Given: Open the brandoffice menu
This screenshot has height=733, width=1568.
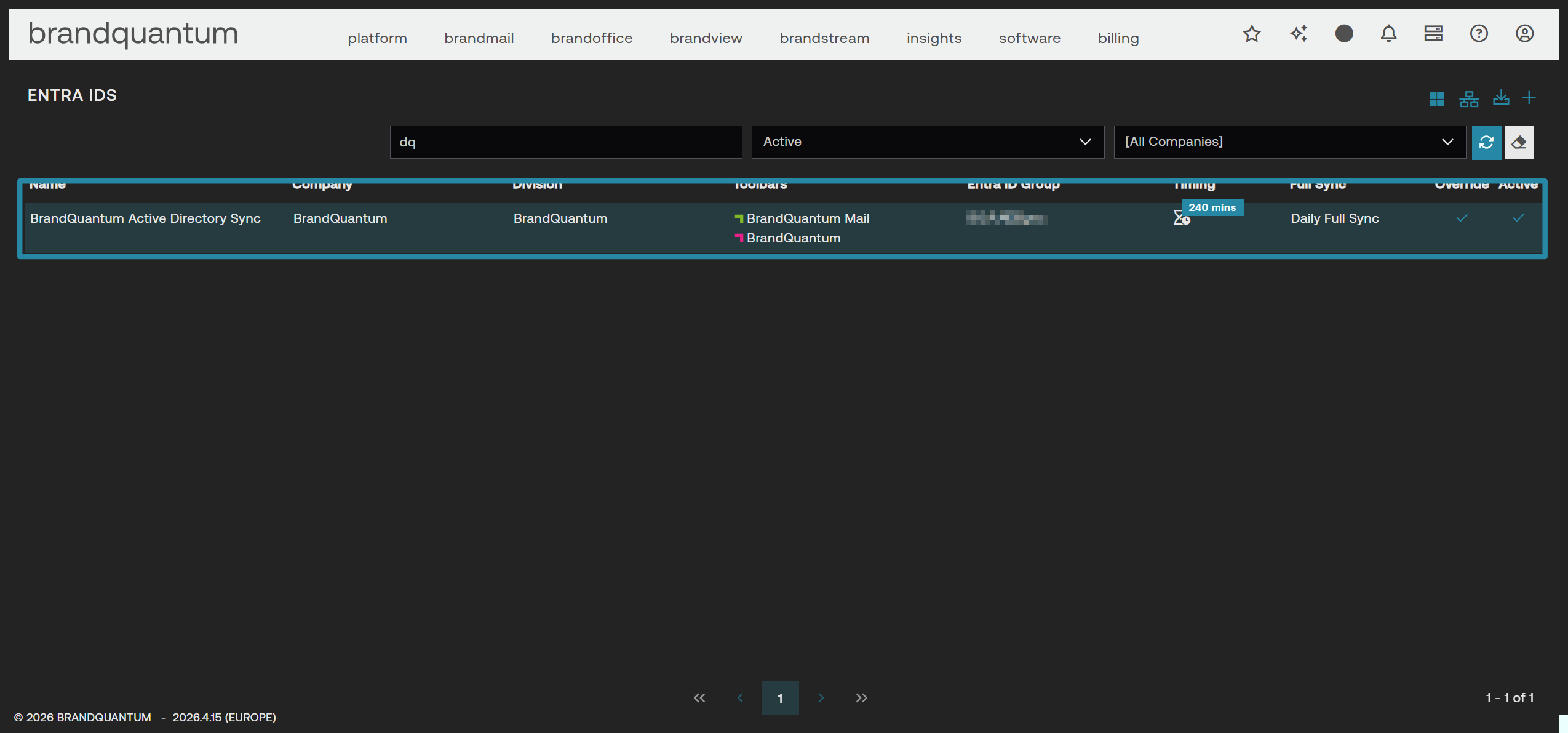Looking at the screenshot, I should pyautogui.click(x=591, y=38).
